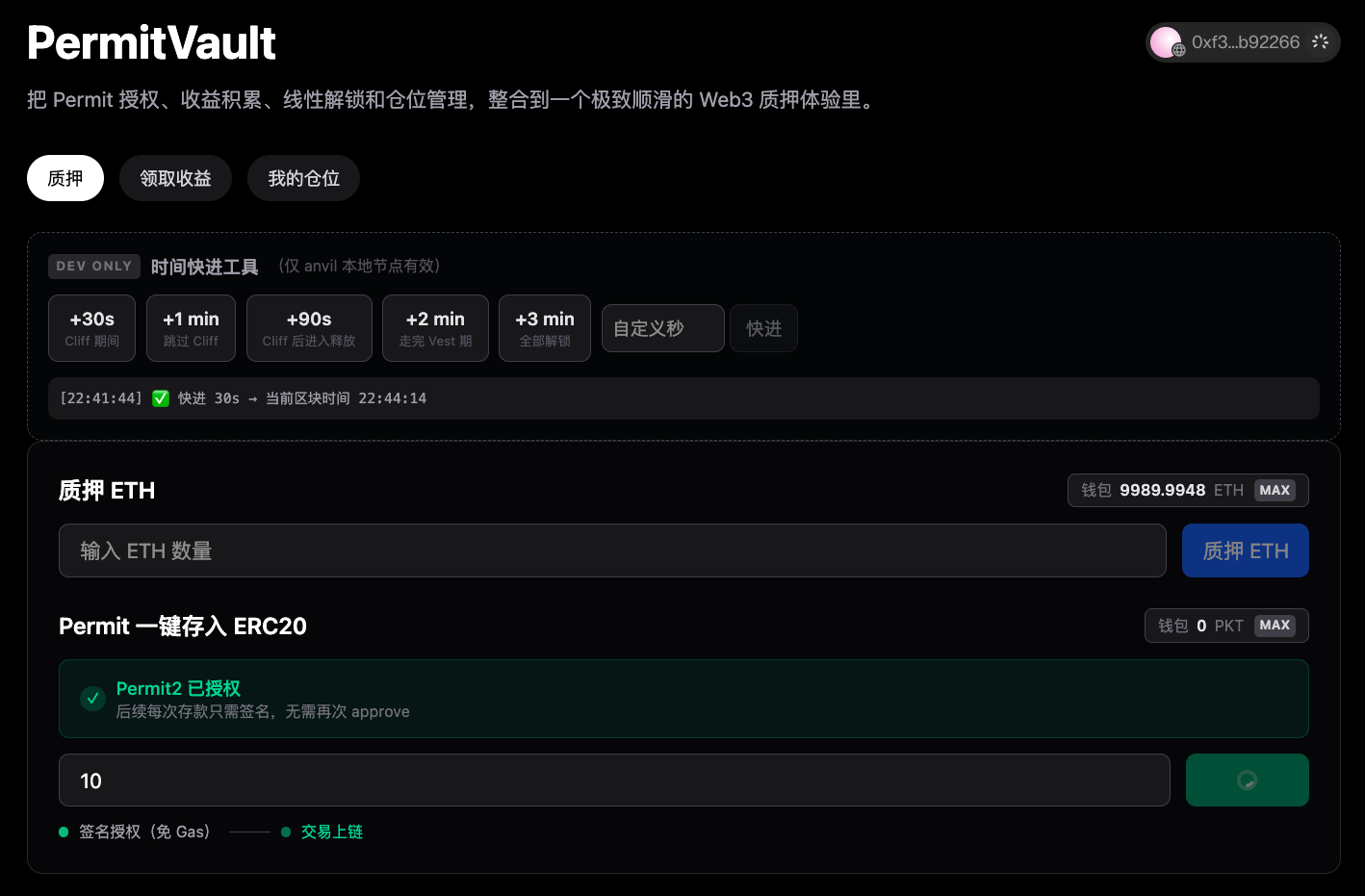Screen dimensions: 1365x896
Task: Click the 0xf3...b92266 wallet address chip
Action: point(1245,41)
